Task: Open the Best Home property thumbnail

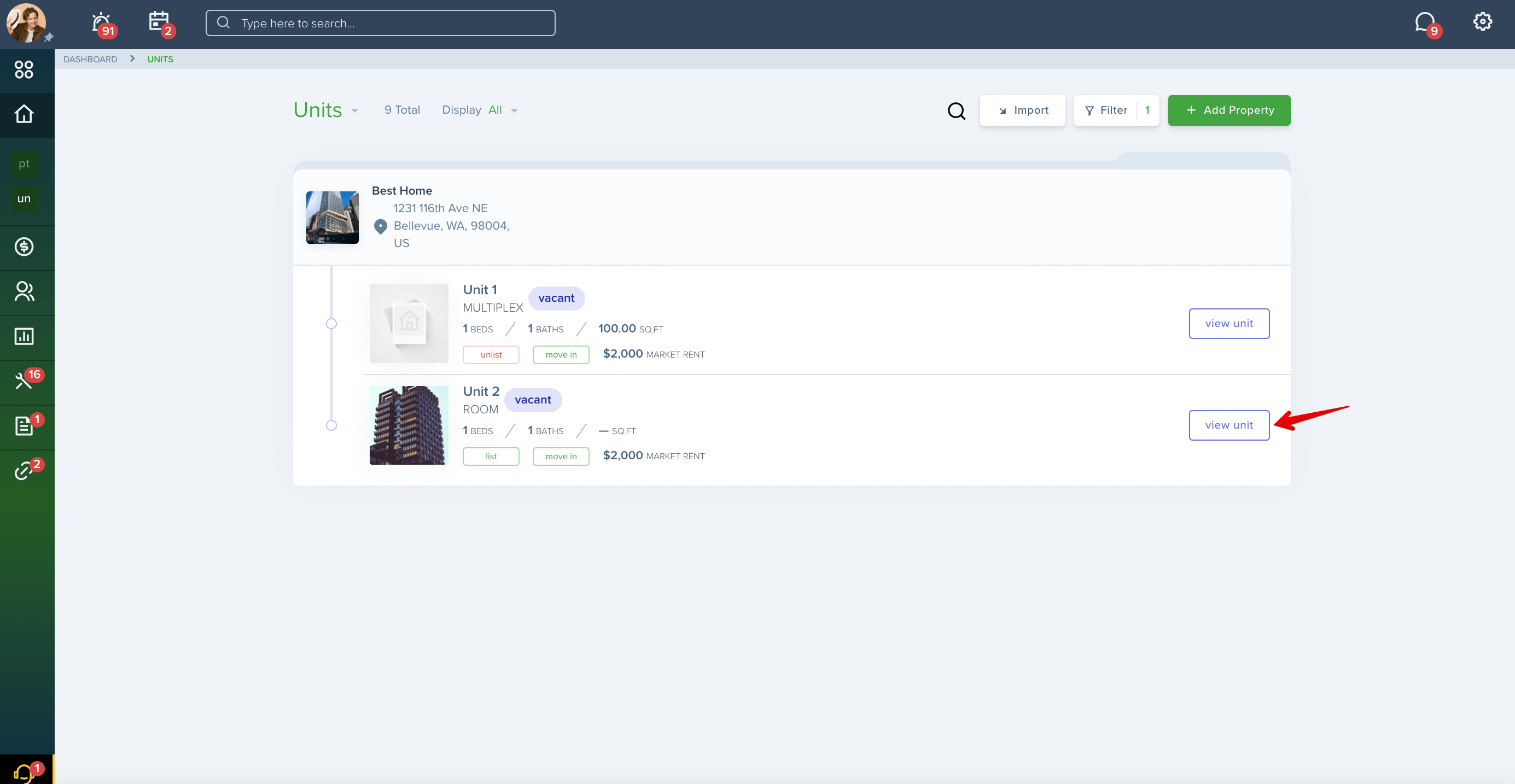Action: [x=333, y=218]
